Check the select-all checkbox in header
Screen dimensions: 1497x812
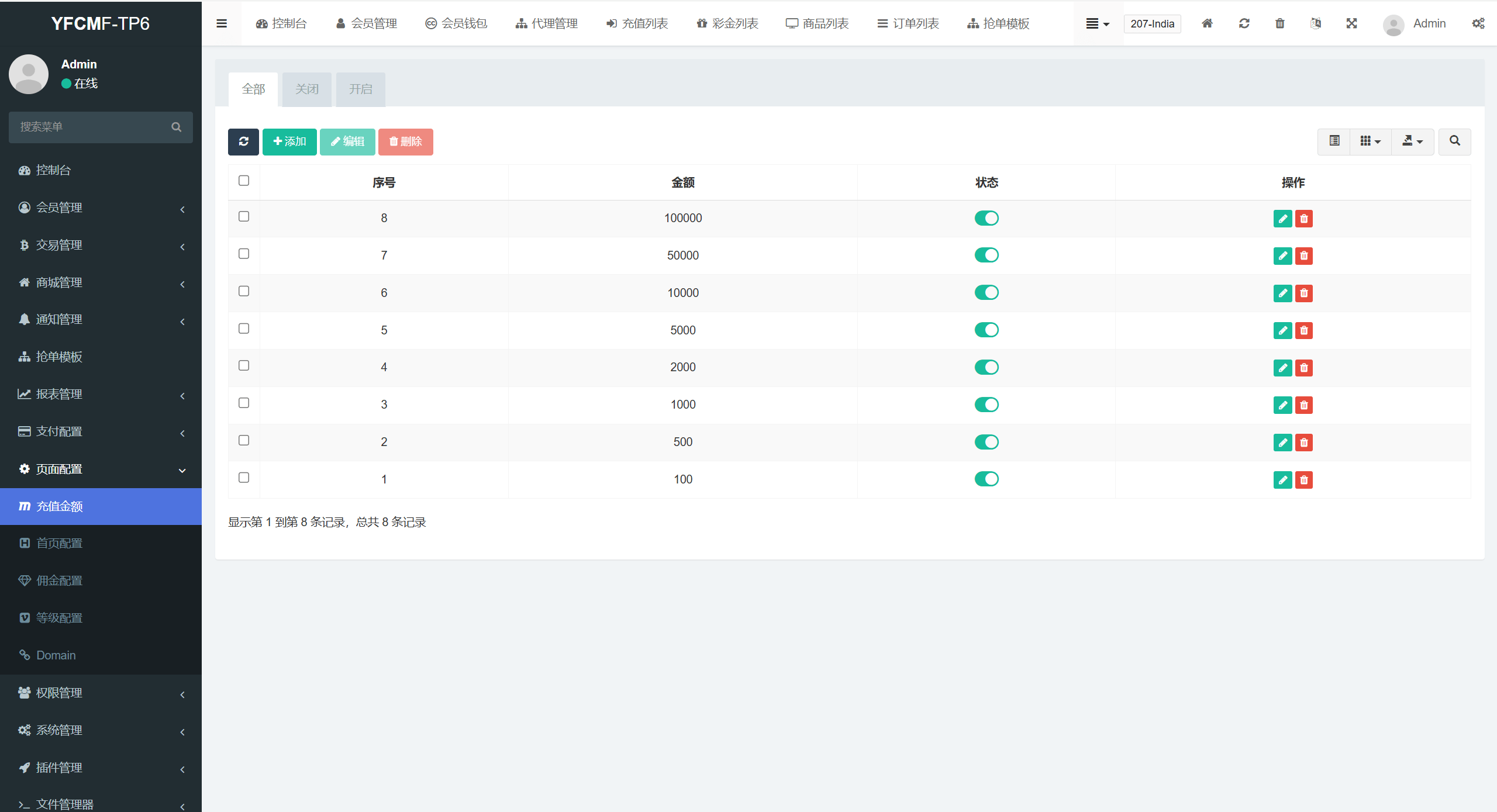click(244, 181)
